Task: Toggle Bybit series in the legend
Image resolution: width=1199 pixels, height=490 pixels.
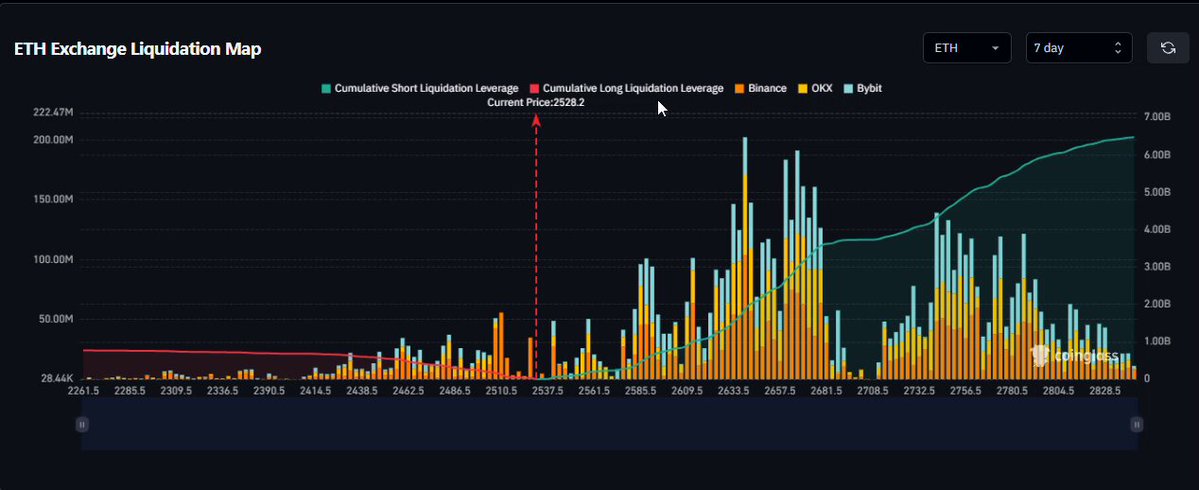Action: [x=863, y=89]
